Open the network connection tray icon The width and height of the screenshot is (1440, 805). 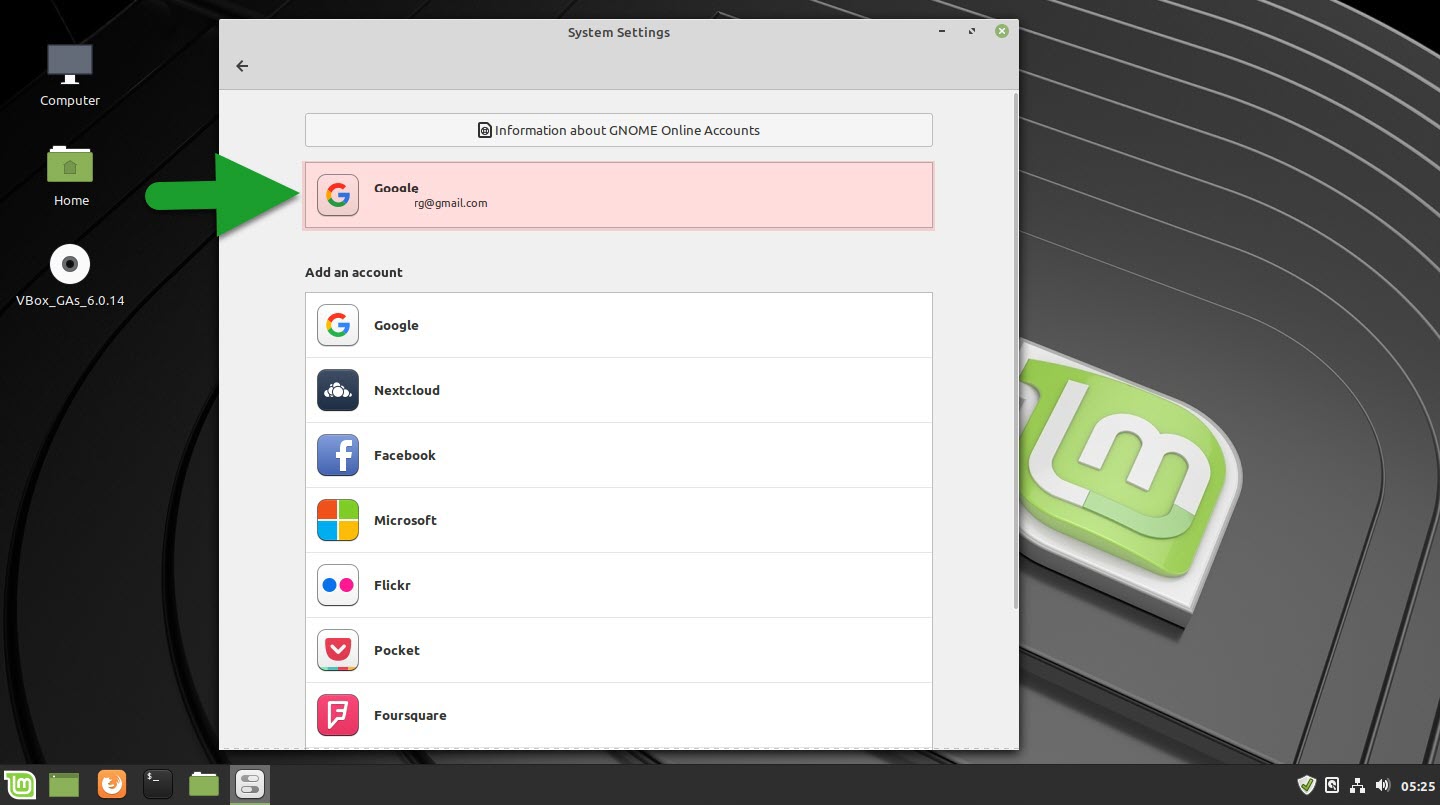[x=1357, y=785]
